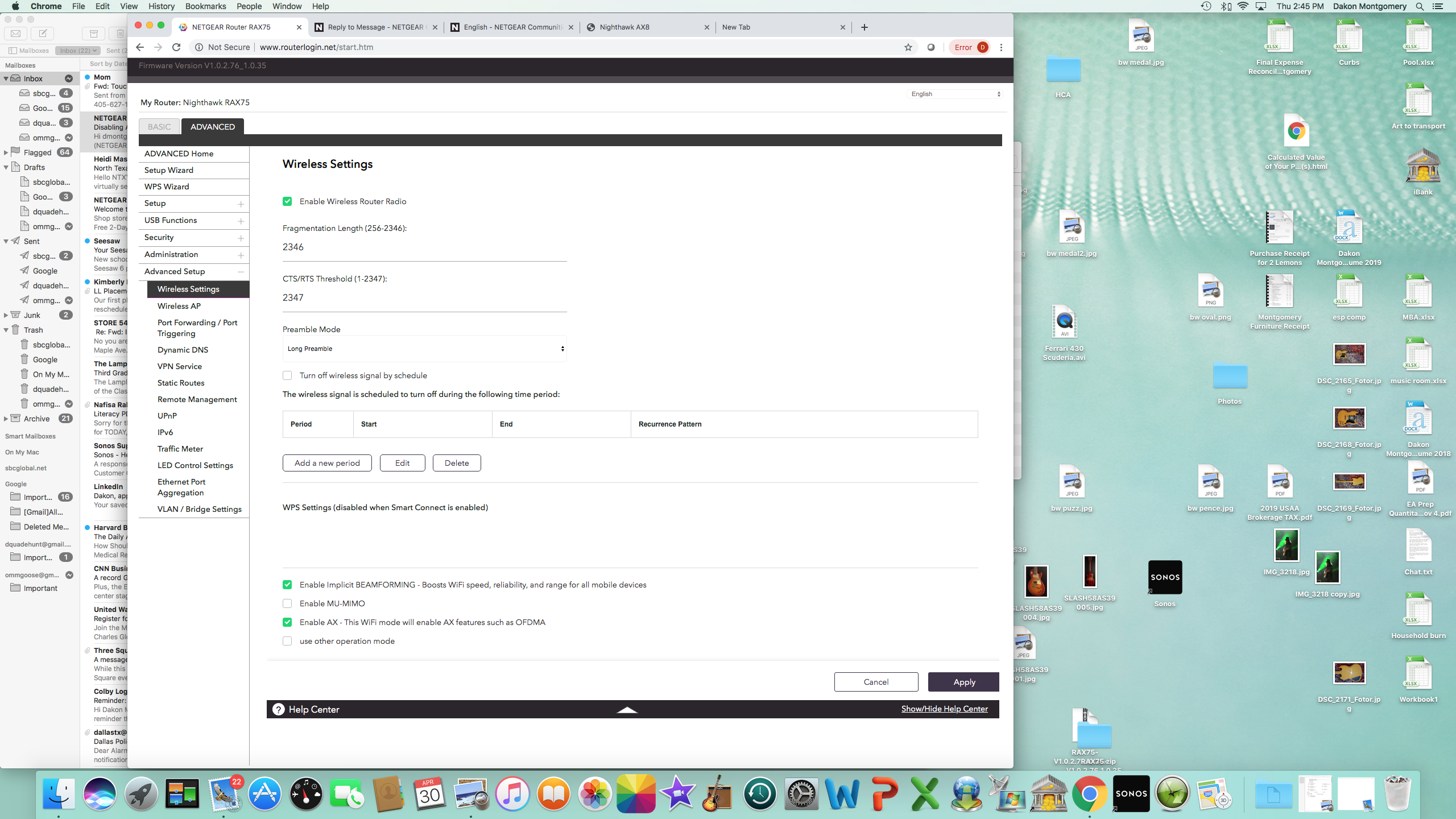Open Finder from the Dock
Screen dimensions: 1456x819
(x=59, y=793)
